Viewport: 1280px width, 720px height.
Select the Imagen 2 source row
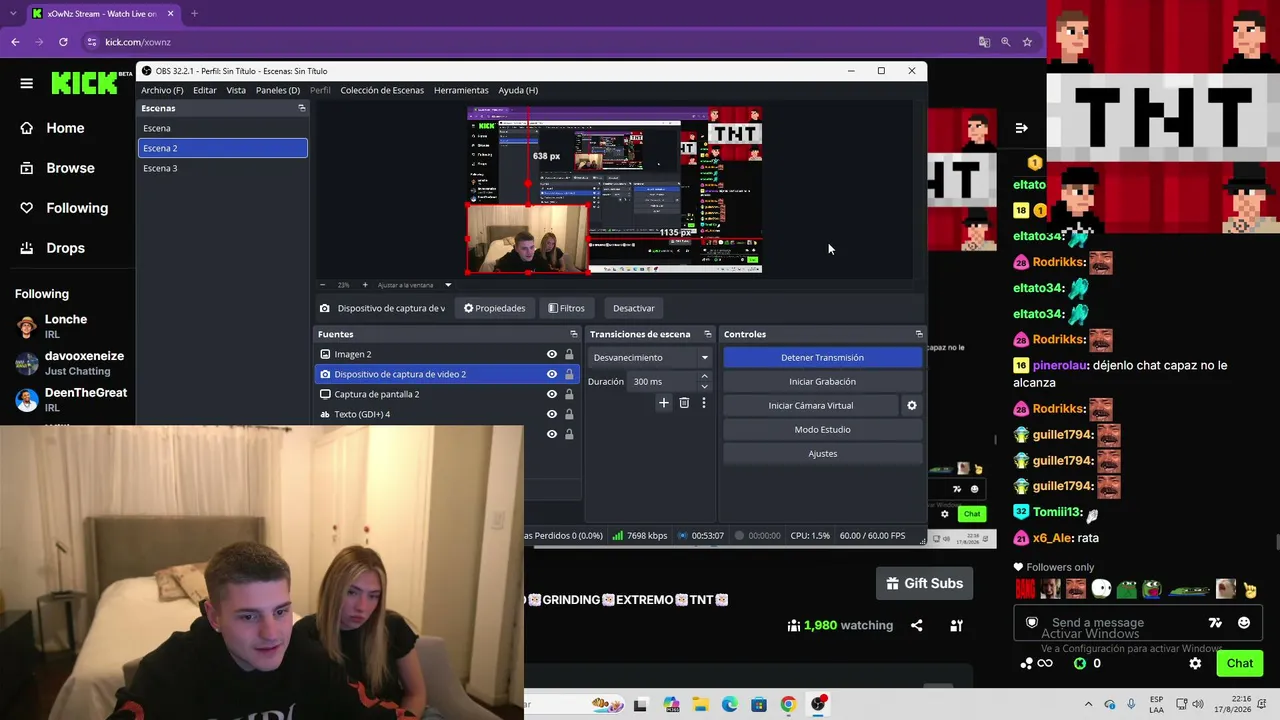pyautogui.click(x=447, y=354)
